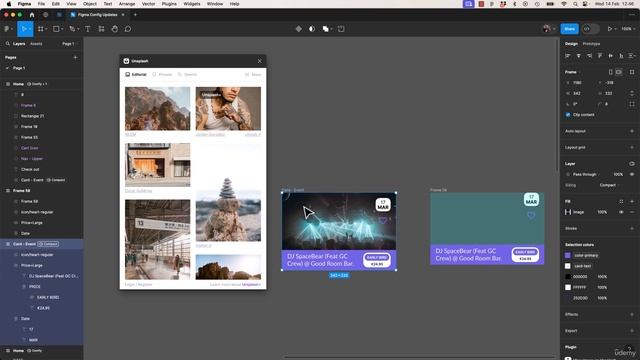The height and width of the screenshot is (360, 640).
Task: Add a layout grid with plus
Action: click(x=632, y=147)
